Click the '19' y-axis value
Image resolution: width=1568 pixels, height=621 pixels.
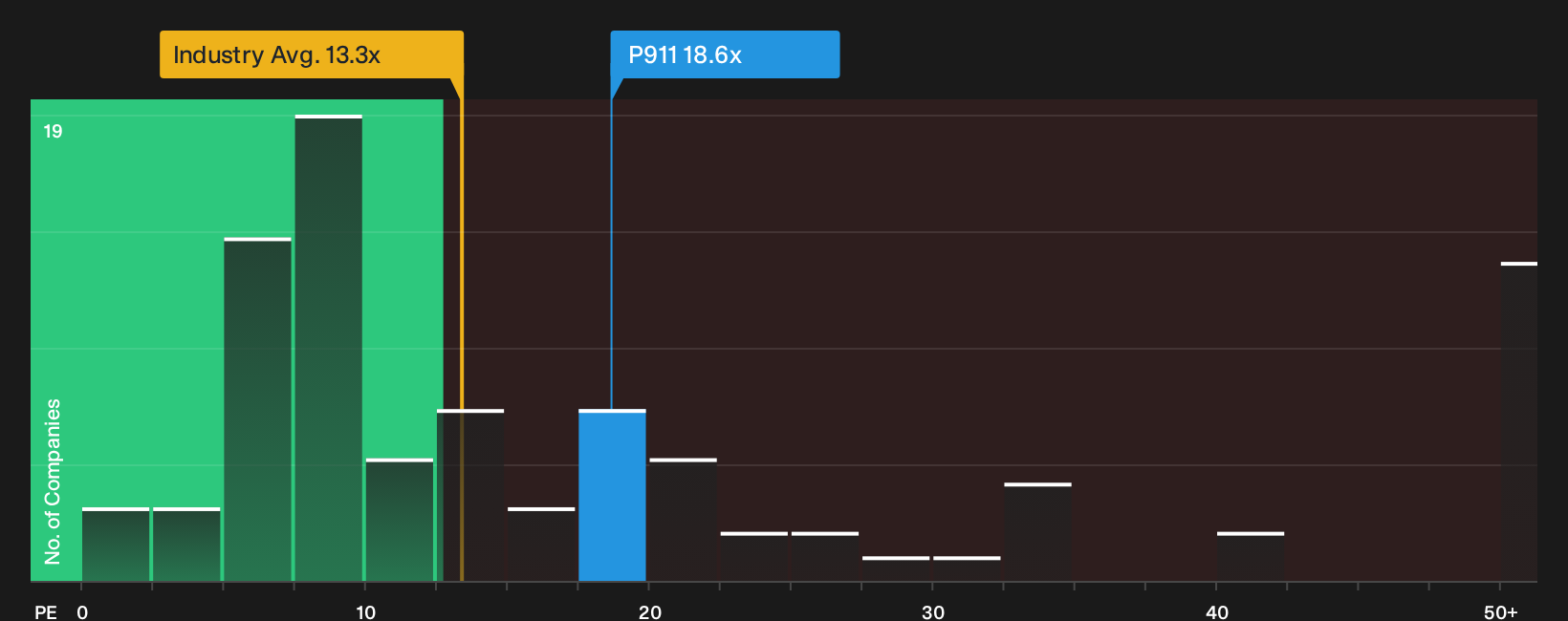[53, 131]
